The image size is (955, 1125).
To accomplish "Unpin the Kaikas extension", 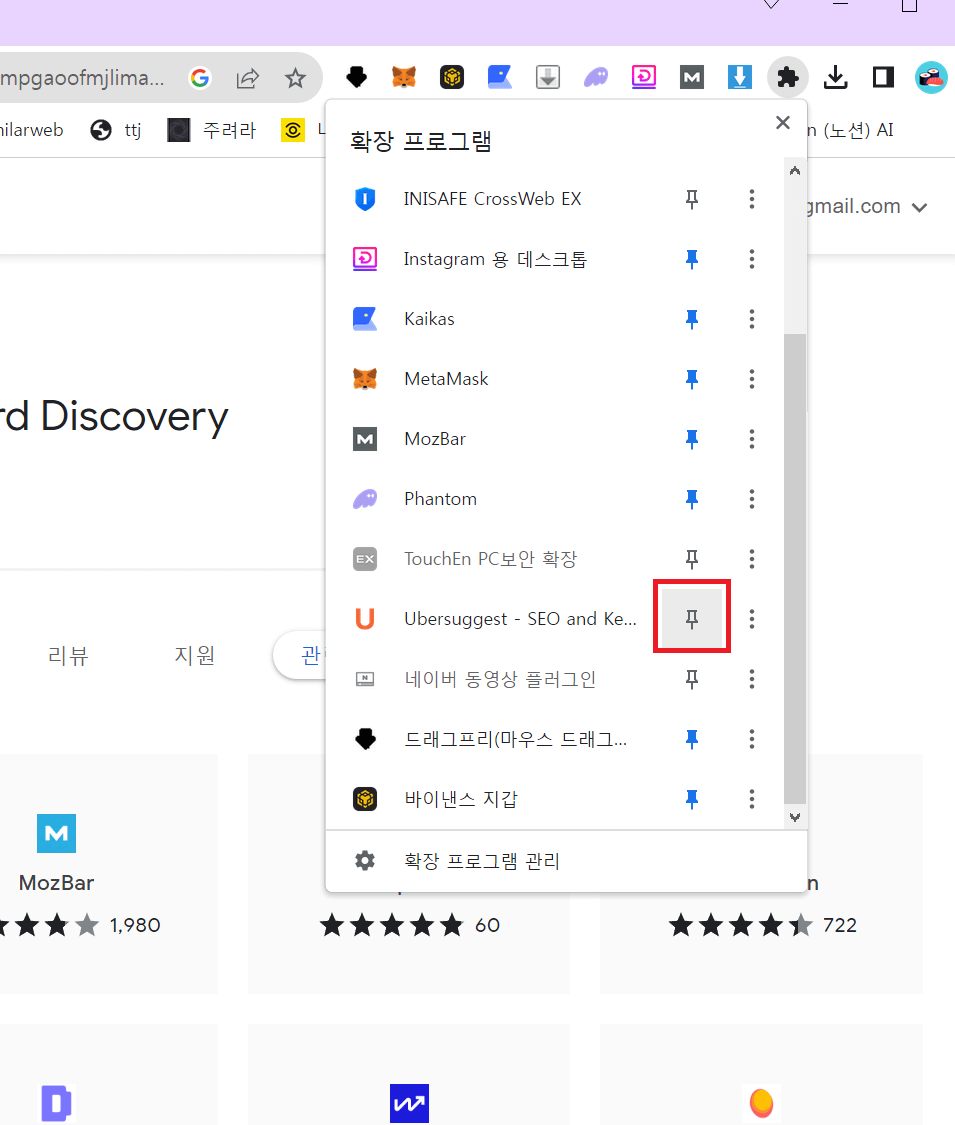I will pos(692,319).
